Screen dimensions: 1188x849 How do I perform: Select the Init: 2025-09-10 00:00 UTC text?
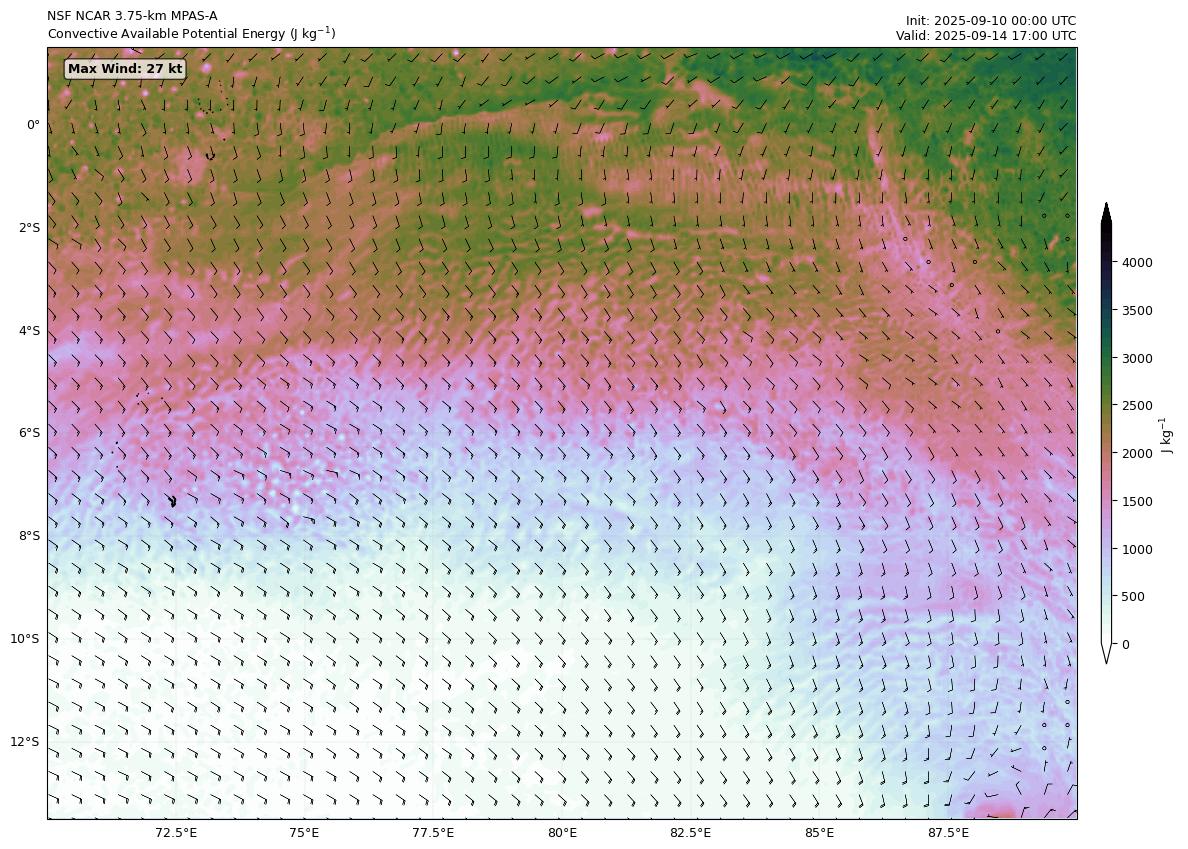(990, 20)
